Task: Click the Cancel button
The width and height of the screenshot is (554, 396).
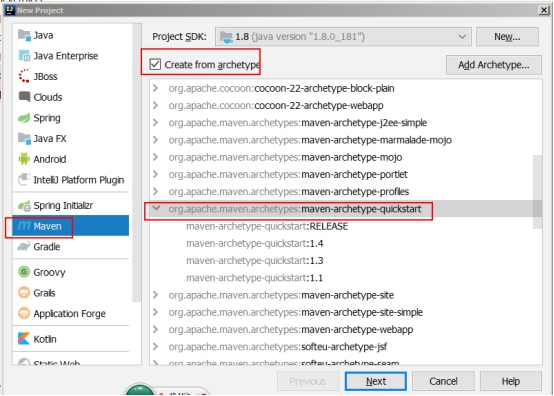Action: 443,382
